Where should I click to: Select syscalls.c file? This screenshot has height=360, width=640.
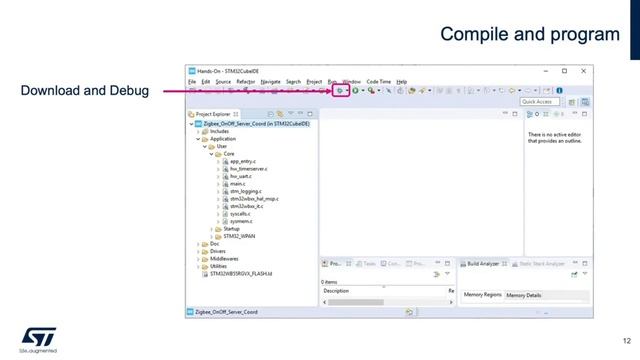pyautogui.click(x=240, y=214)
